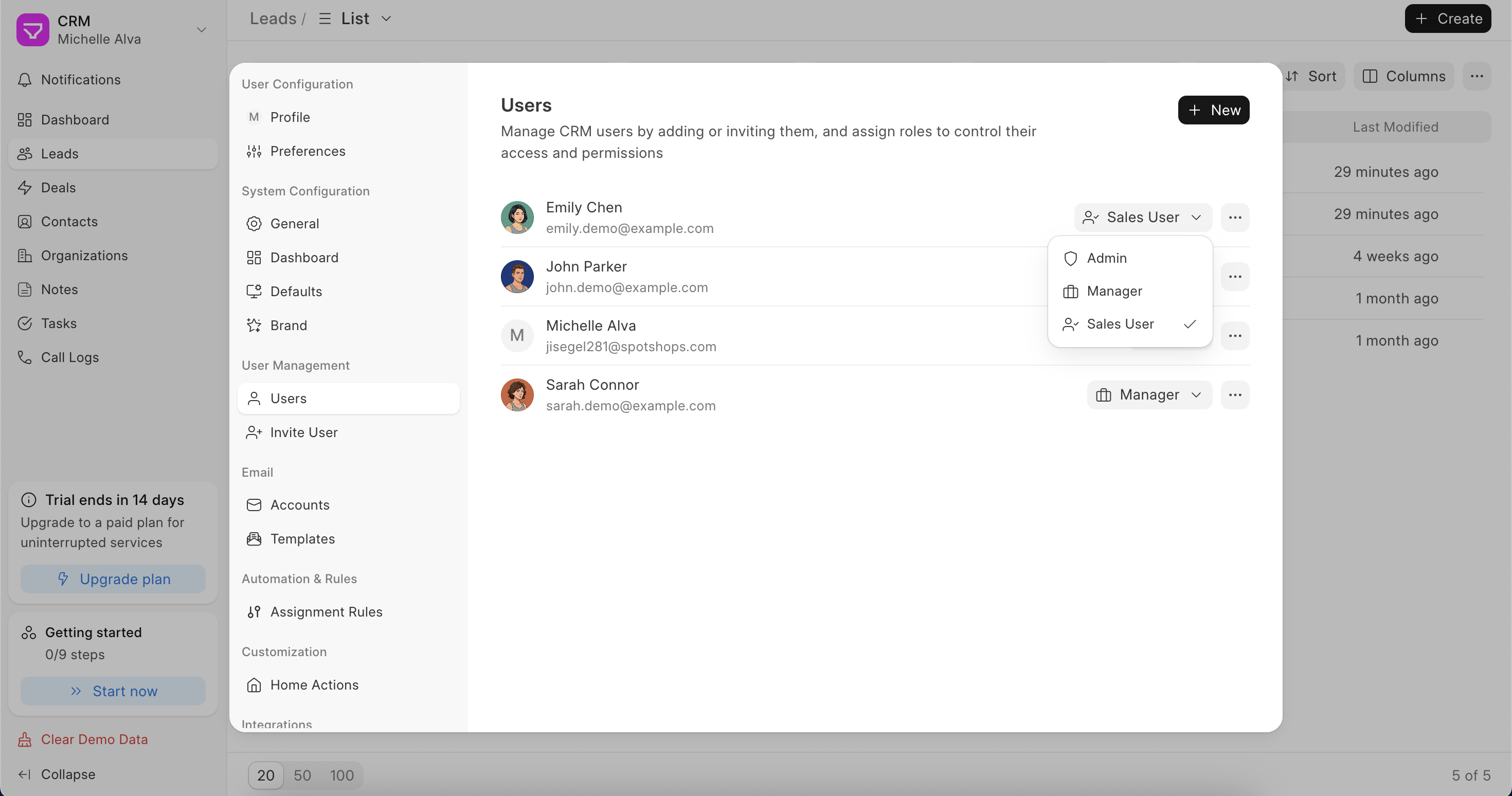Open Invite User settings page
This screenshot has width=1512, height=796.
[303, 432]
